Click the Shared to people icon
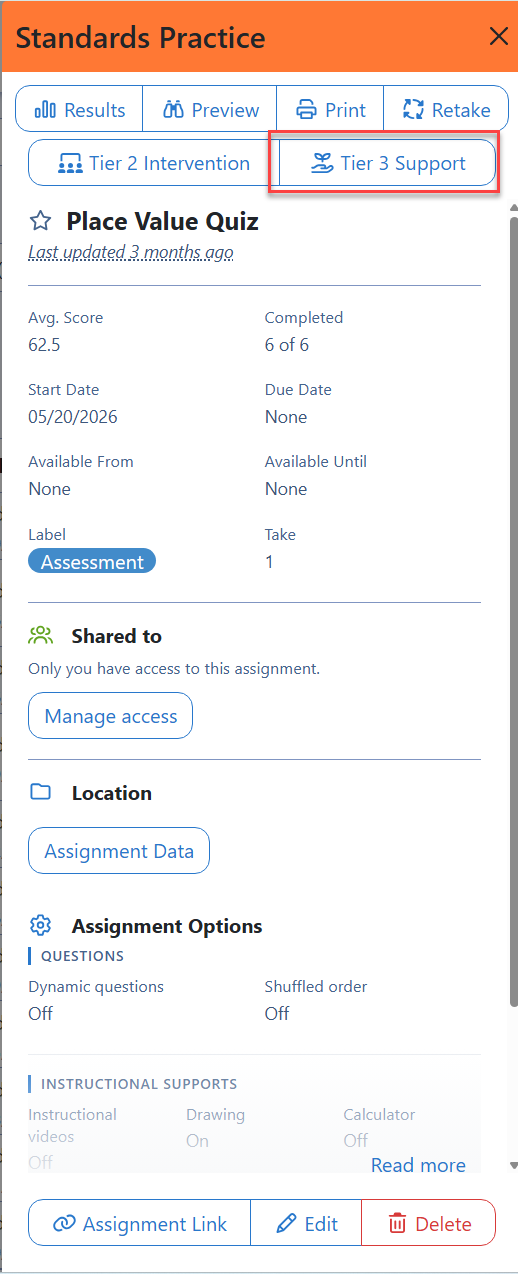 (x=40, y=635)
